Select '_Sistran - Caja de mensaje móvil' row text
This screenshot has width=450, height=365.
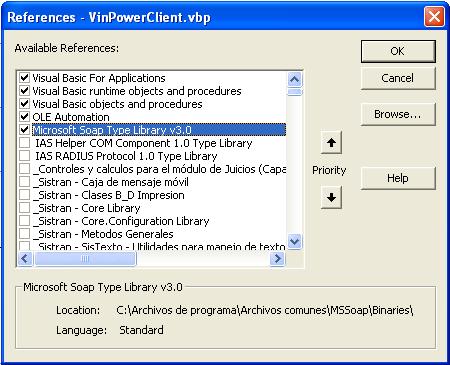coord(111,182)
